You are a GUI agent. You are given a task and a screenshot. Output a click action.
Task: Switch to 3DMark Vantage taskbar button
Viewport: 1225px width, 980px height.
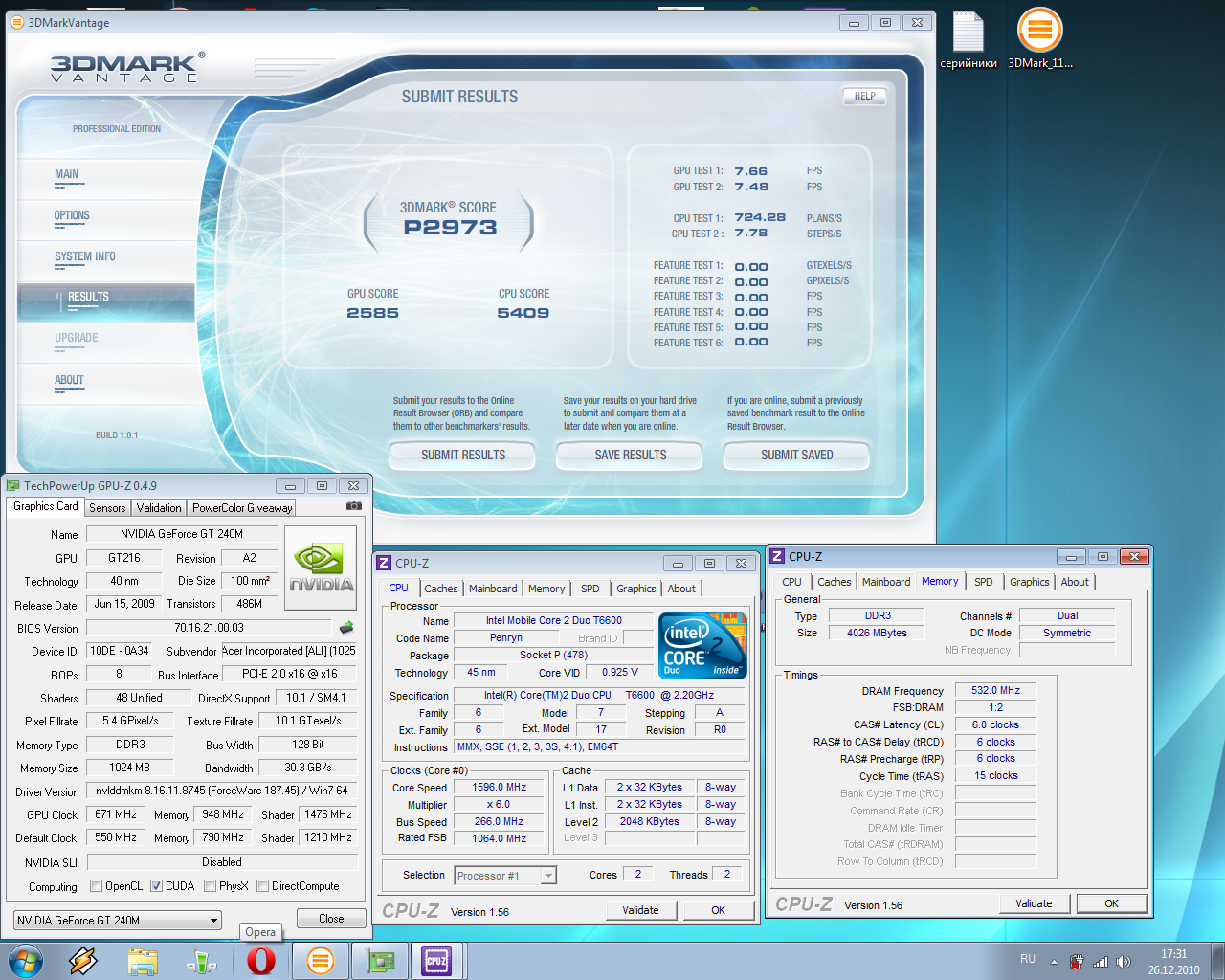coord(320,961)
